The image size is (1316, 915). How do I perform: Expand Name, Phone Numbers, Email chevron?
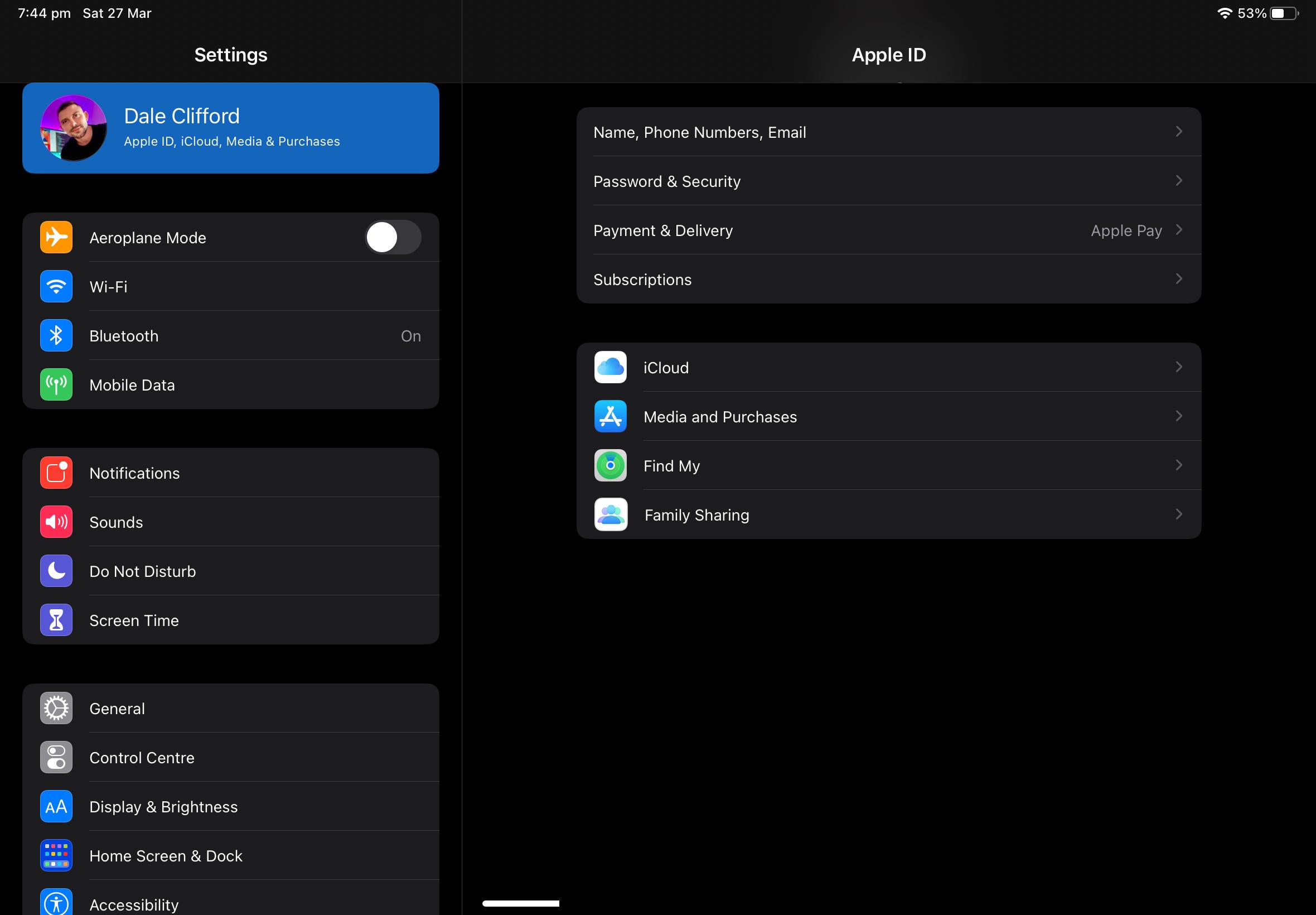point(1178,132)
